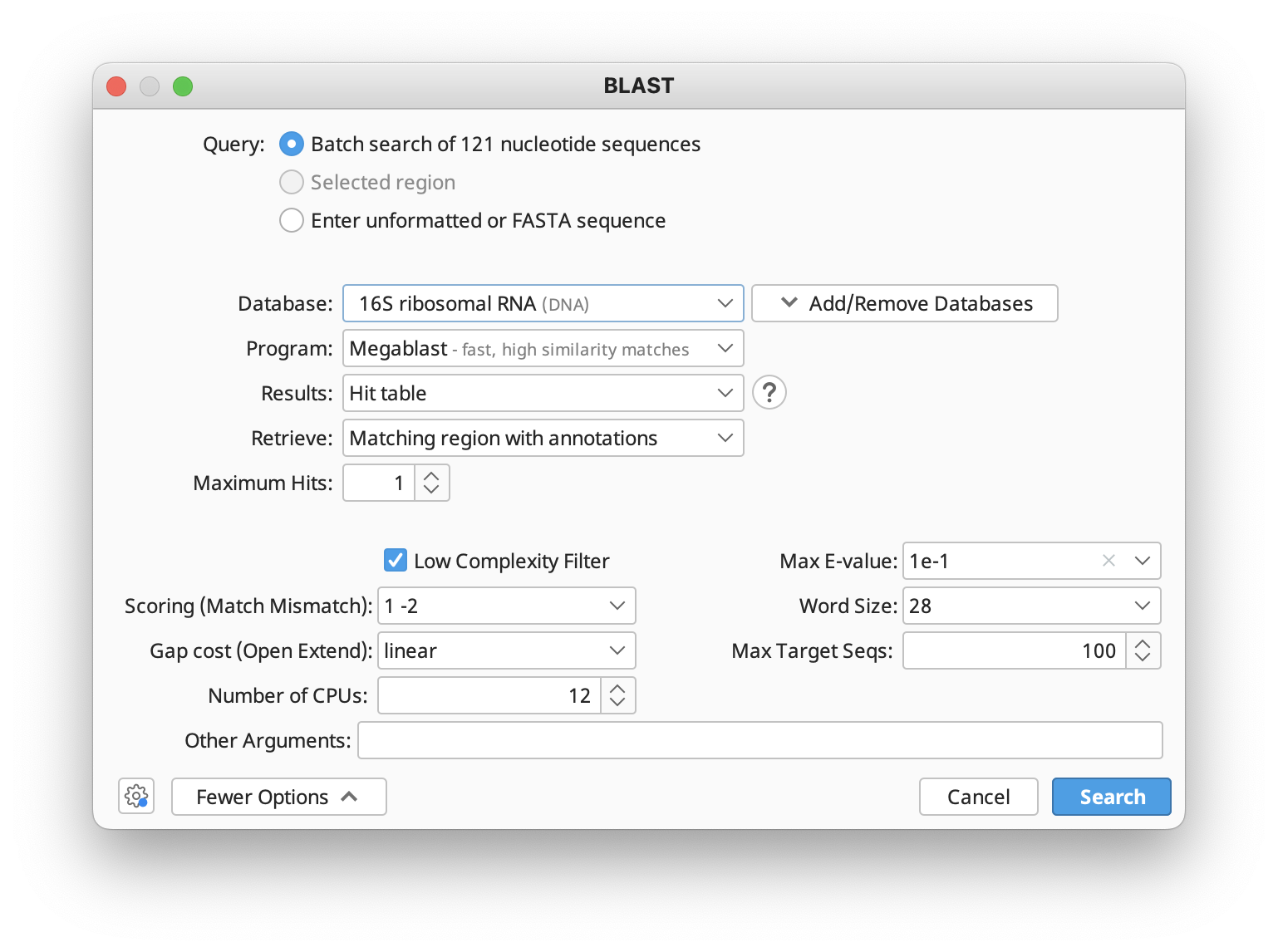Click the Cancel button
This screenshot has height=952, width=1278.
pyautogui.click(x=979, y=797)
